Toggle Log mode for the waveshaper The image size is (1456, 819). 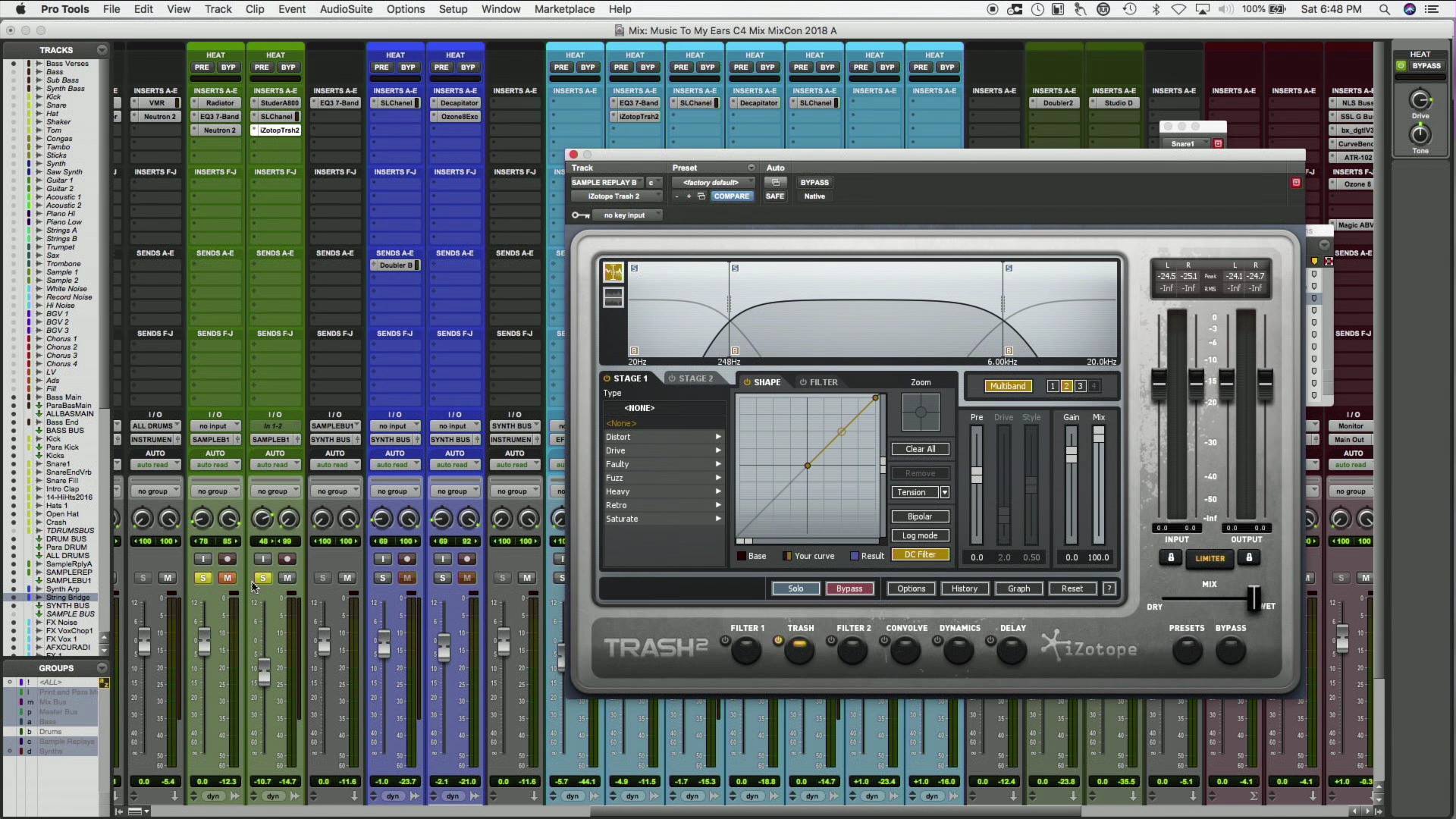(x=920, y=535)
